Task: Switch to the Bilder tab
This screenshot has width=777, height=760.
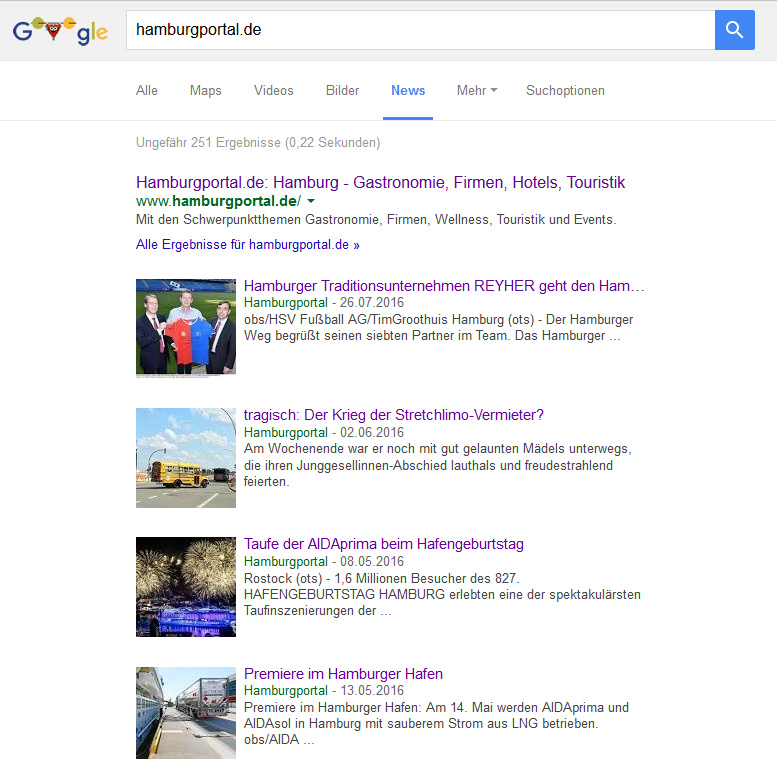Action: pos(342,91)
